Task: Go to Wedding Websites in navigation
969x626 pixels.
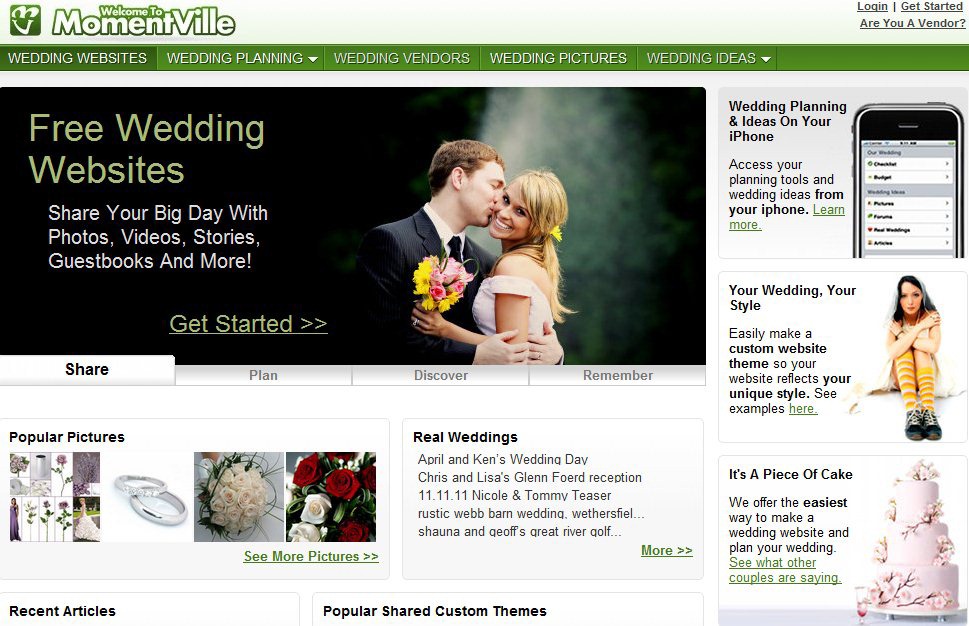Action: click(x=78, y=58)
